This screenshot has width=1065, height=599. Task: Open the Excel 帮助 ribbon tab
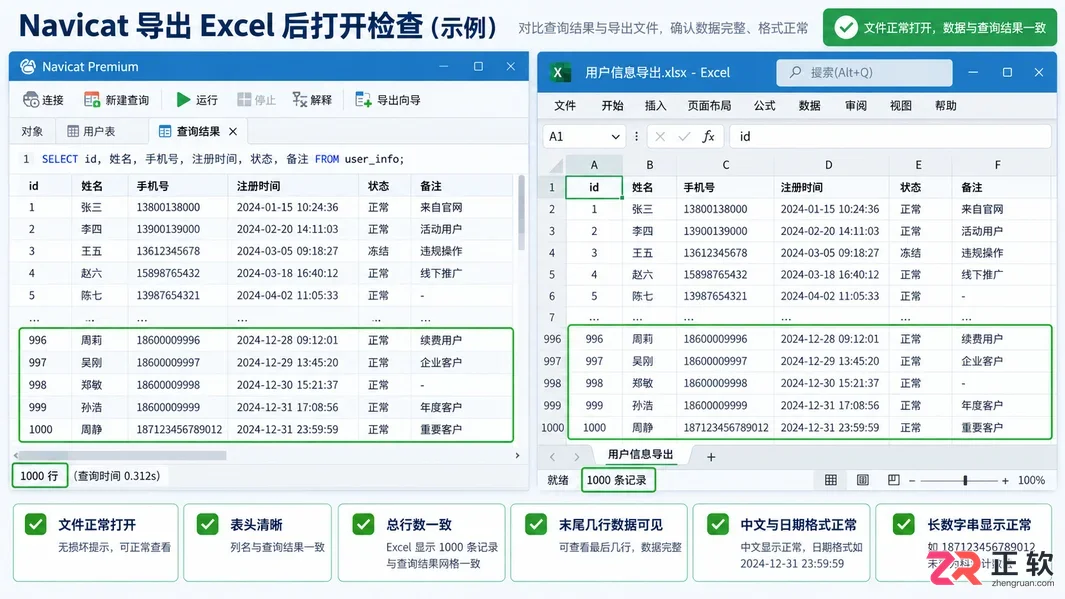[x=945, y=105]
